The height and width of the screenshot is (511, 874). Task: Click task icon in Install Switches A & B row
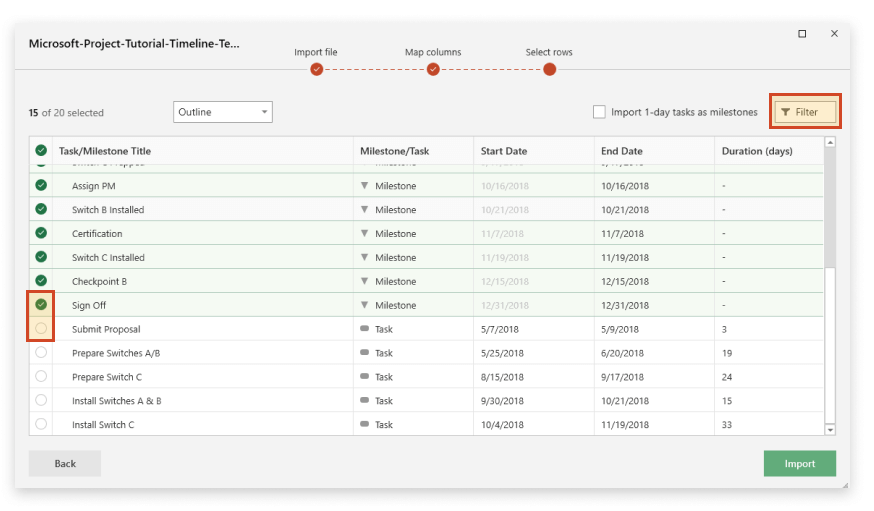click(365, 401)
